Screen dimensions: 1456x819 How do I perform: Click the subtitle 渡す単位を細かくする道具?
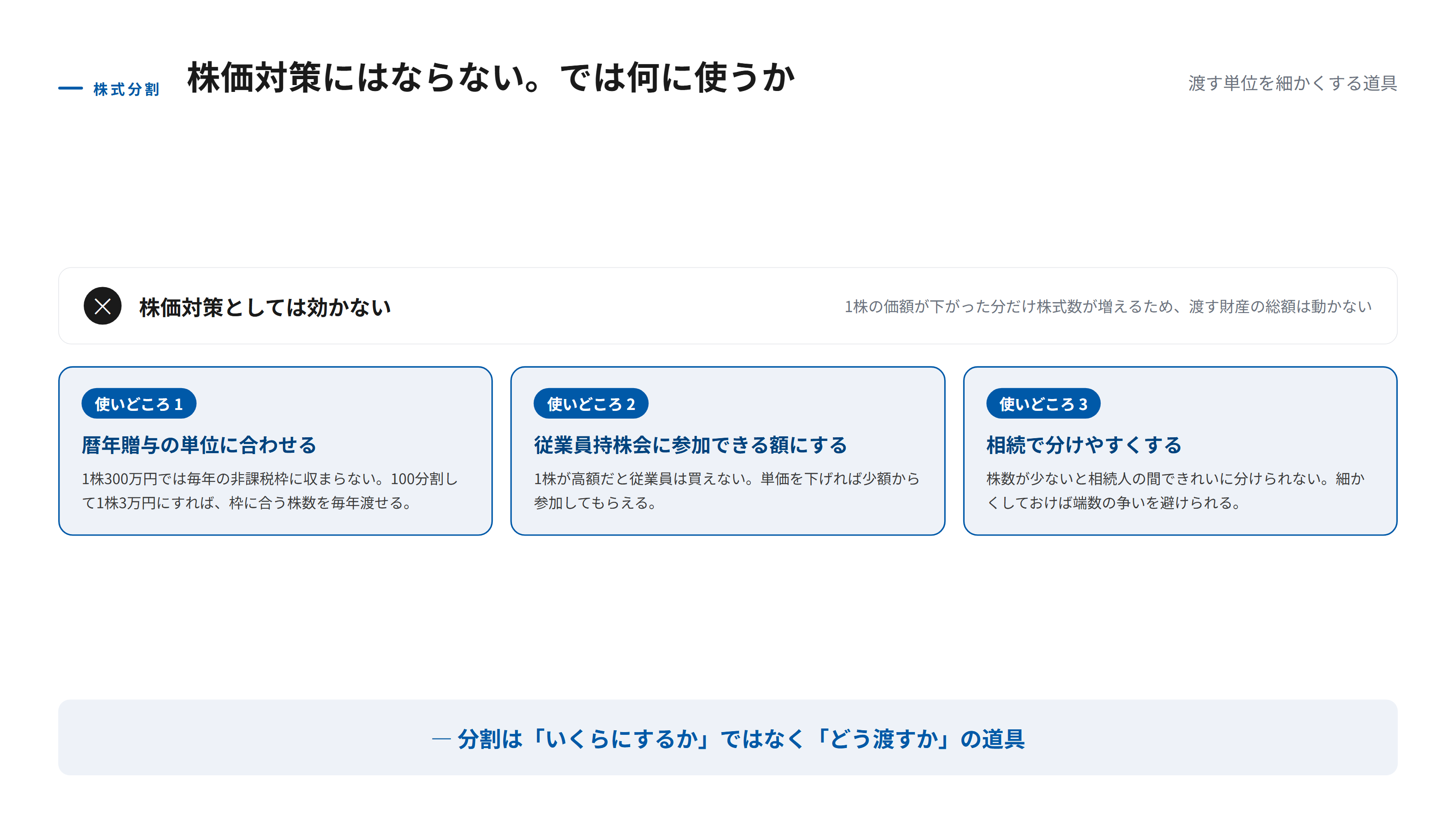click(x=1292, y=83)
